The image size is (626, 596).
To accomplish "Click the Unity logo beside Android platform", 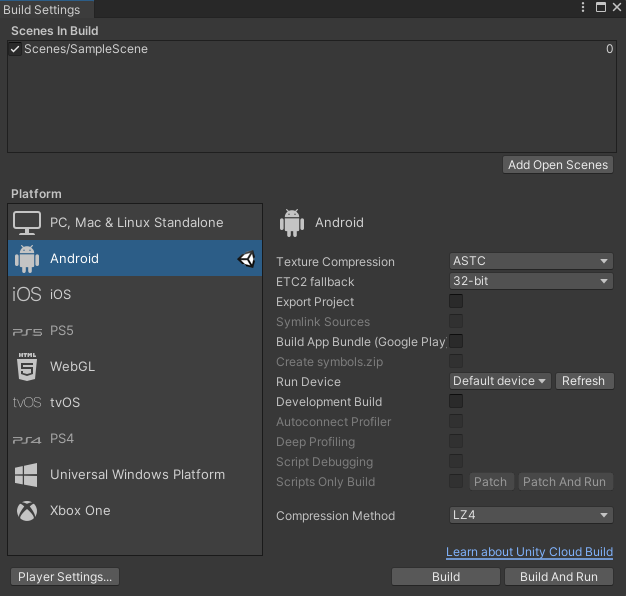I will pos(246,259).
